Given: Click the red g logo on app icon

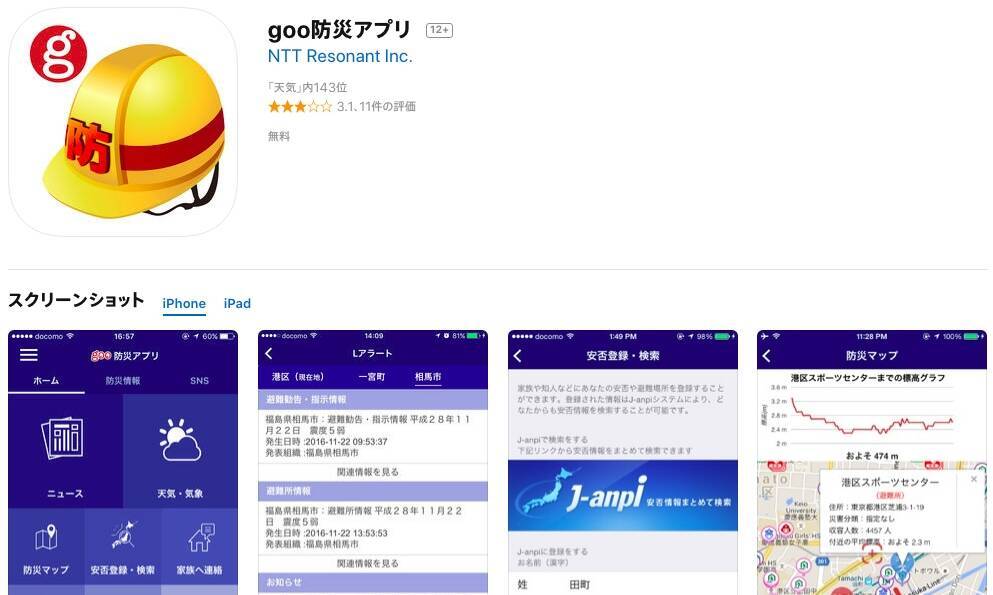Looking at the screenshot, I should [x=58, y=54].
